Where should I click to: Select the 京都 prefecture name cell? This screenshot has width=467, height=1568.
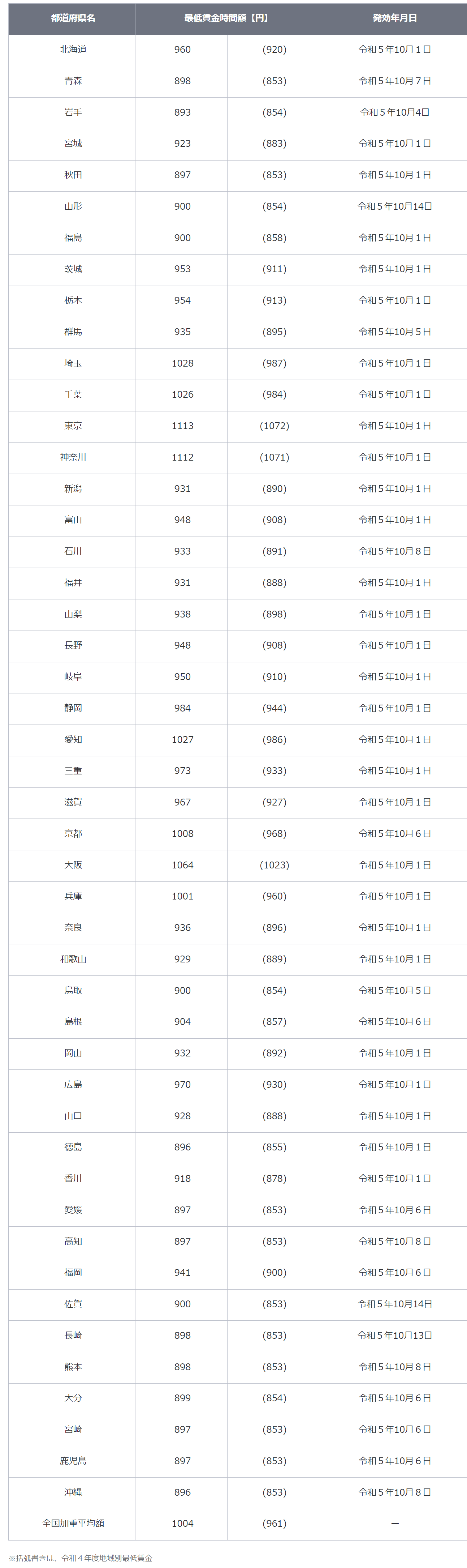coord(72,834)
